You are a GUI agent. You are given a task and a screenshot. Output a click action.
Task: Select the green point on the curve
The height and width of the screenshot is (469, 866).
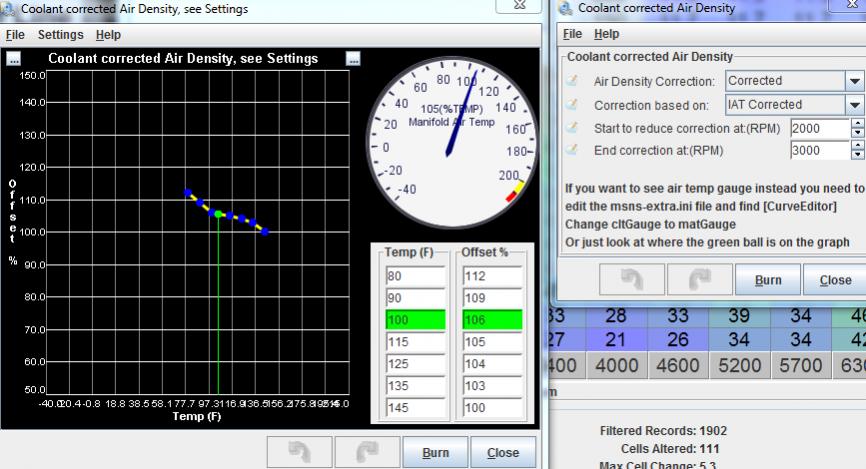click(x=218, y=214)
